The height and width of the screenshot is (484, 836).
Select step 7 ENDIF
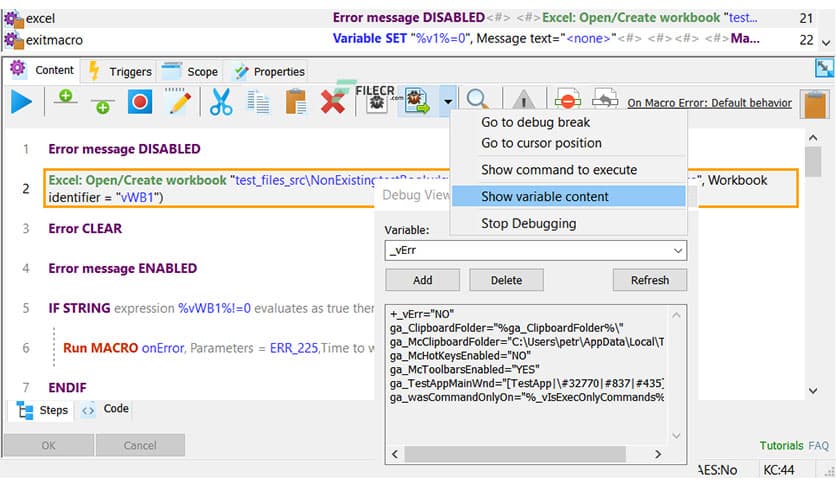67,388
